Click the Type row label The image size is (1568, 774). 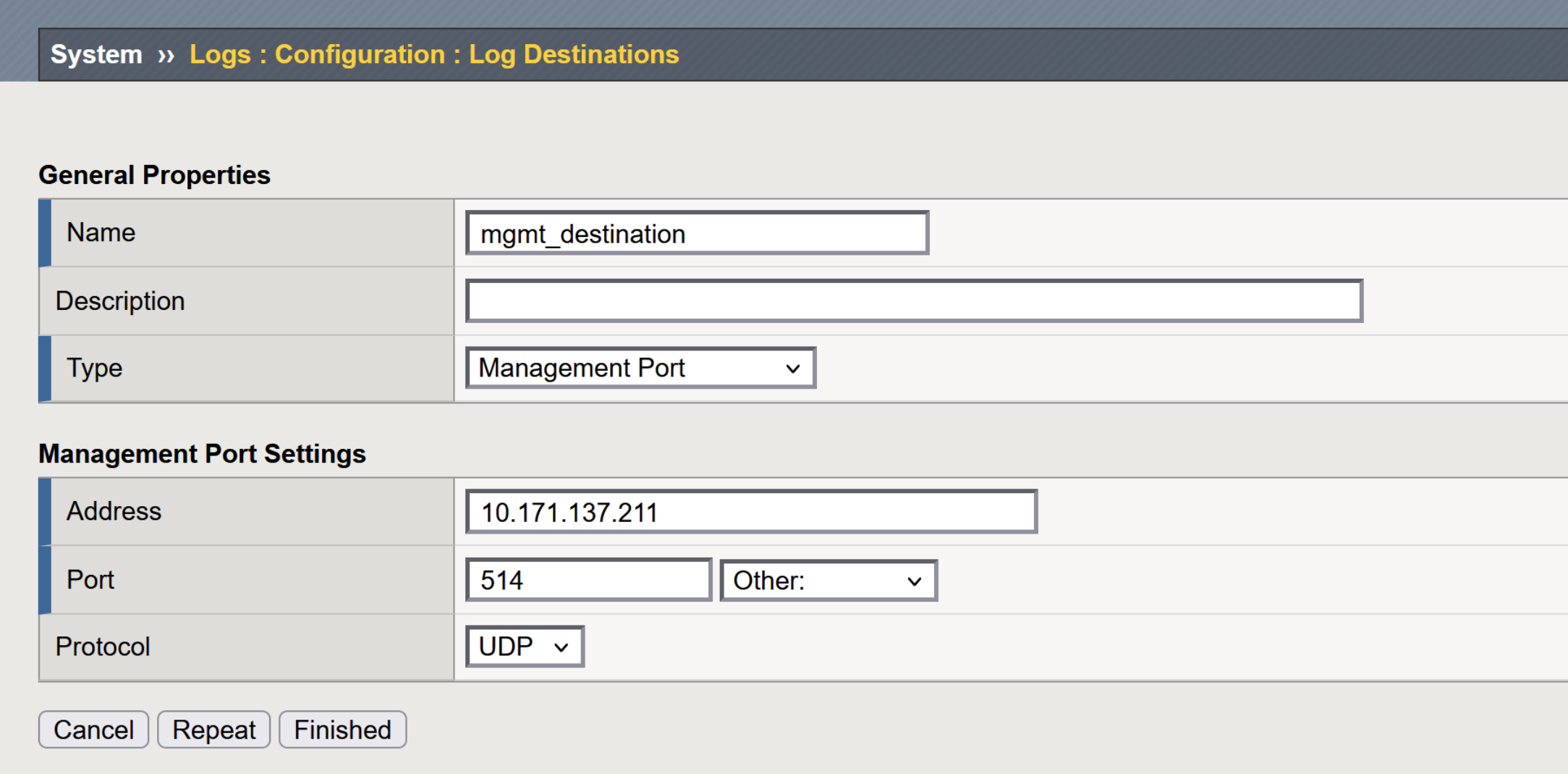click(94, 368)
